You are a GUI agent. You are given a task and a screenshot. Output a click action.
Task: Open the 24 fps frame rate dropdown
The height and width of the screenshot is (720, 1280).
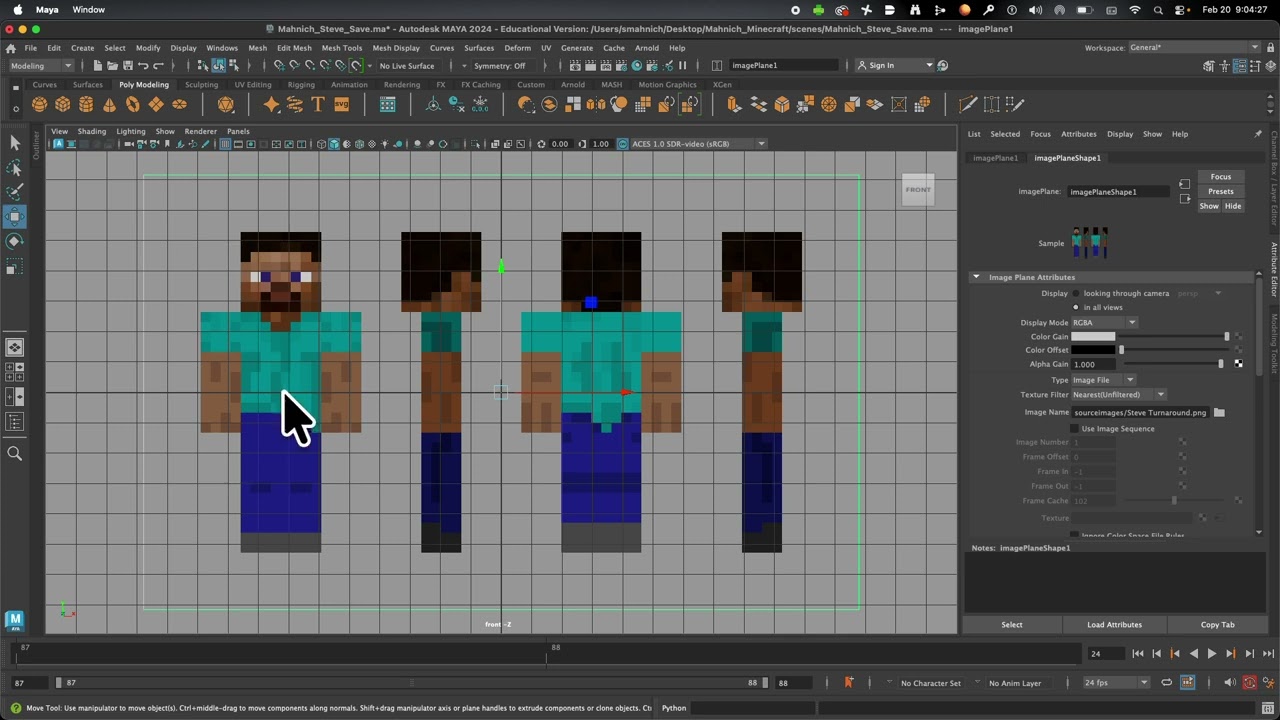pyautogui.click(x=1115, y=682)
